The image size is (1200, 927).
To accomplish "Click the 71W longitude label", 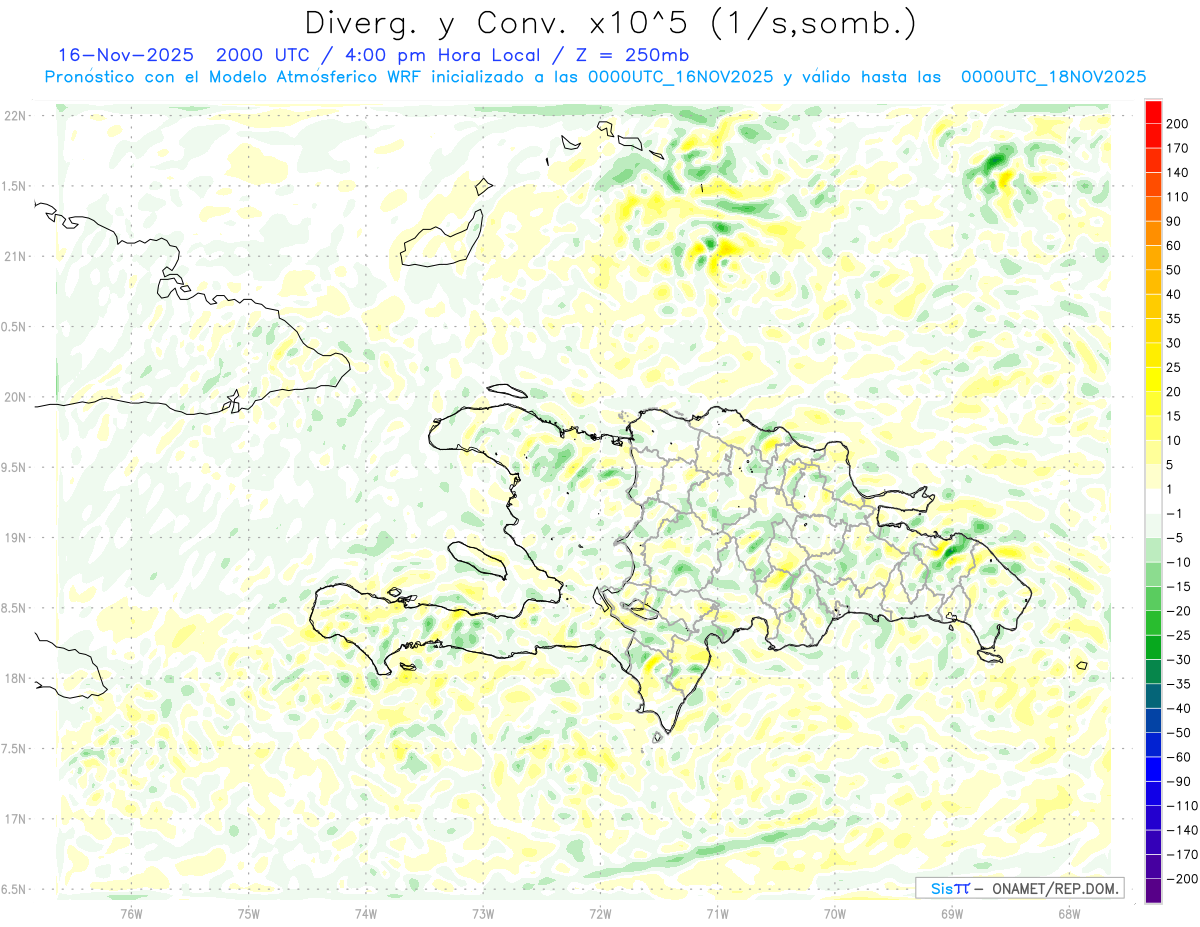I will [717, 913].
